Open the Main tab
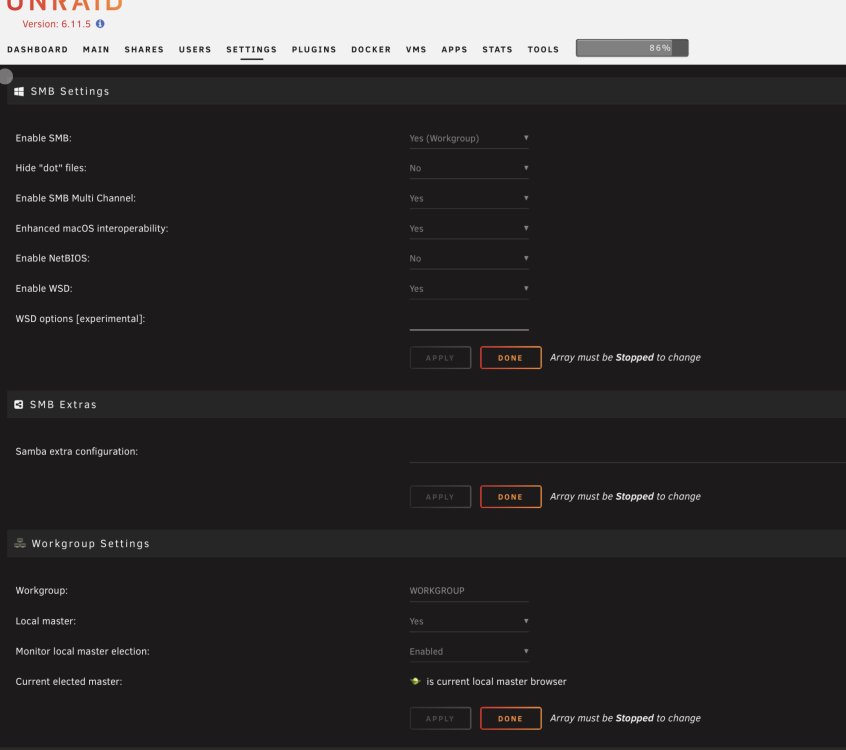Viewport: 846px width, 750px height. tap(96, 49)
